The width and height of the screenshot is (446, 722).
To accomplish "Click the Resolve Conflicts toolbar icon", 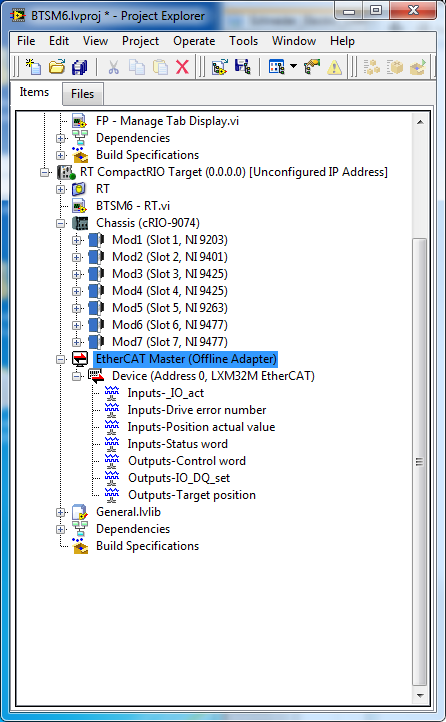I will point(312,67).
